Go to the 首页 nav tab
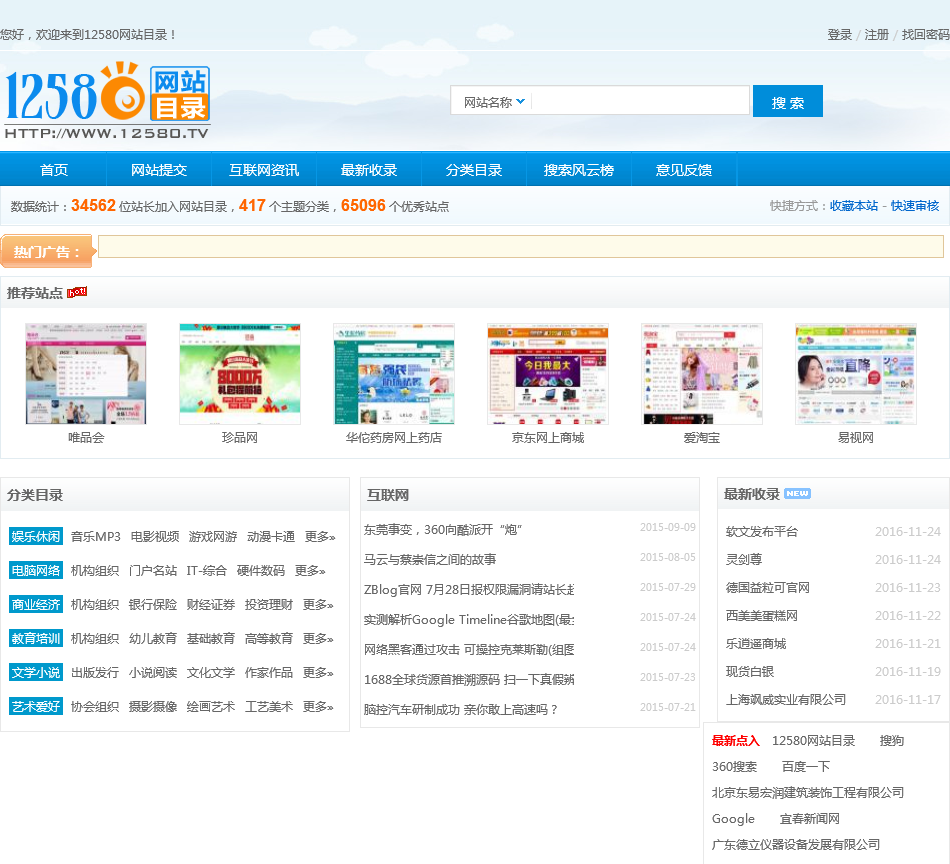Image resolution: width=950 pixels, height=864 pixels. click(x=53, y=170)
